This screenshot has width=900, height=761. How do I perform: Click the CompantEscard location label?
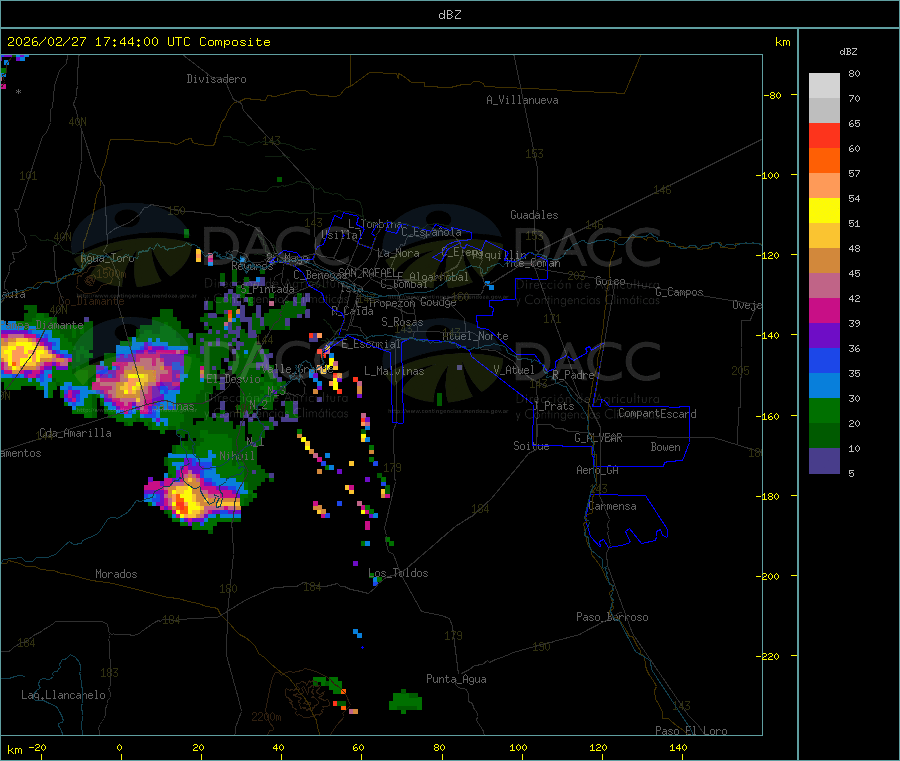click(x=657, y=414)
